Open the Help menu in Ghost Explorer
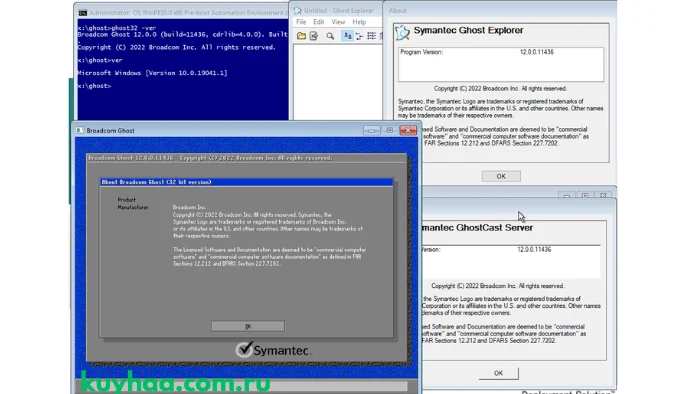Screen dimensions: 700x394 click(x=359, y=22)
